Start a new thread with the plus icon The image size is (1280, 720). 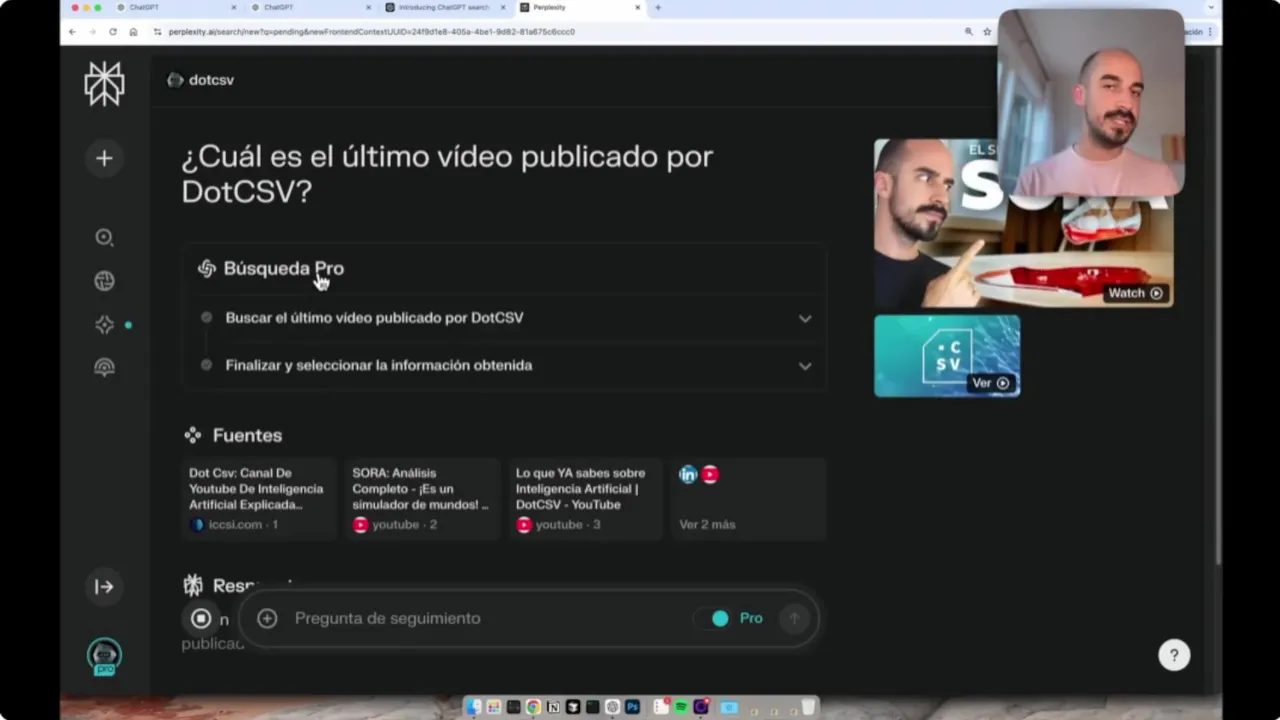click(104, 158)
